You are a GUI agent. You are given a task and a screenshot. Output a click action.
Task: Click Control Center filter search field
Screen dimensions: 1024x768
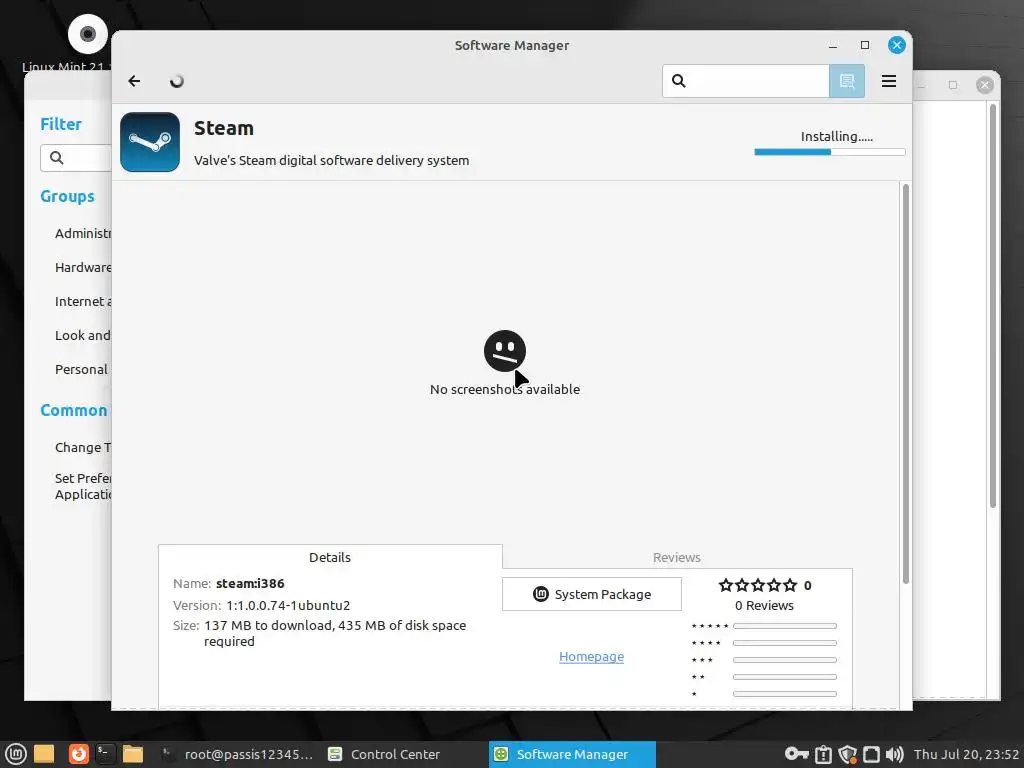(76, 158)
